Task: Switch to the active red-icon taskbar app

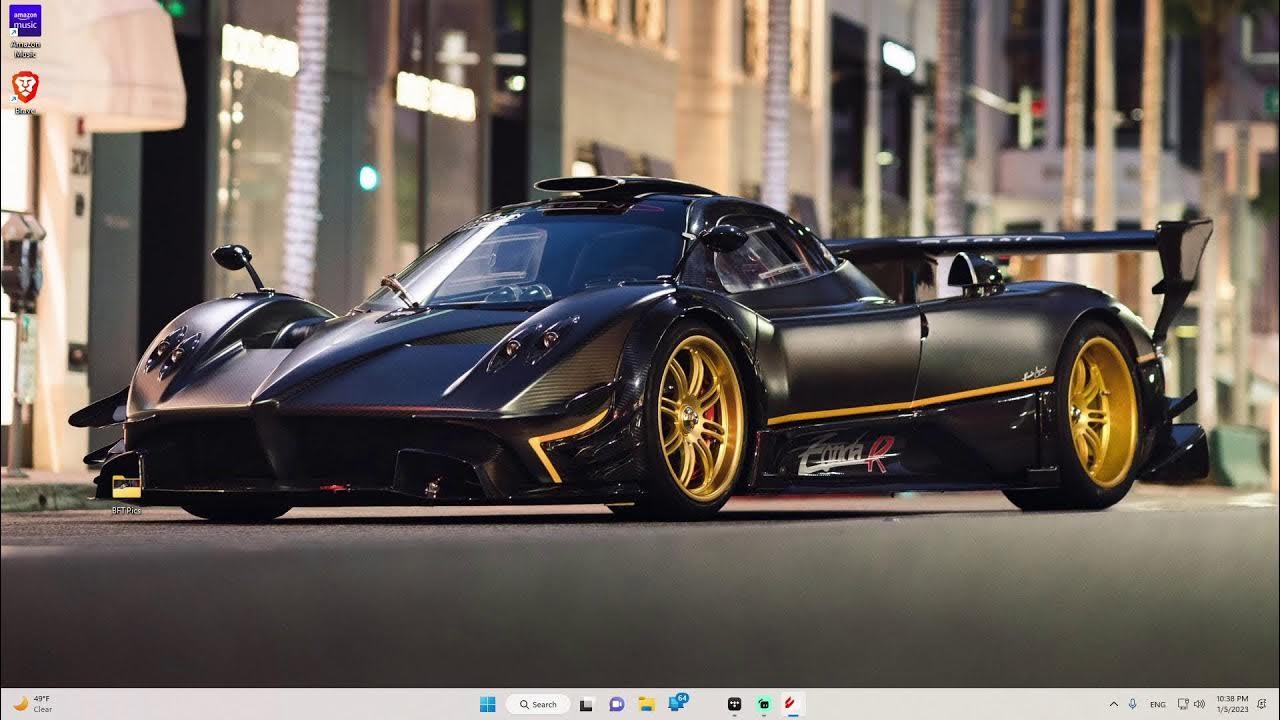Action: pos(792,704)
